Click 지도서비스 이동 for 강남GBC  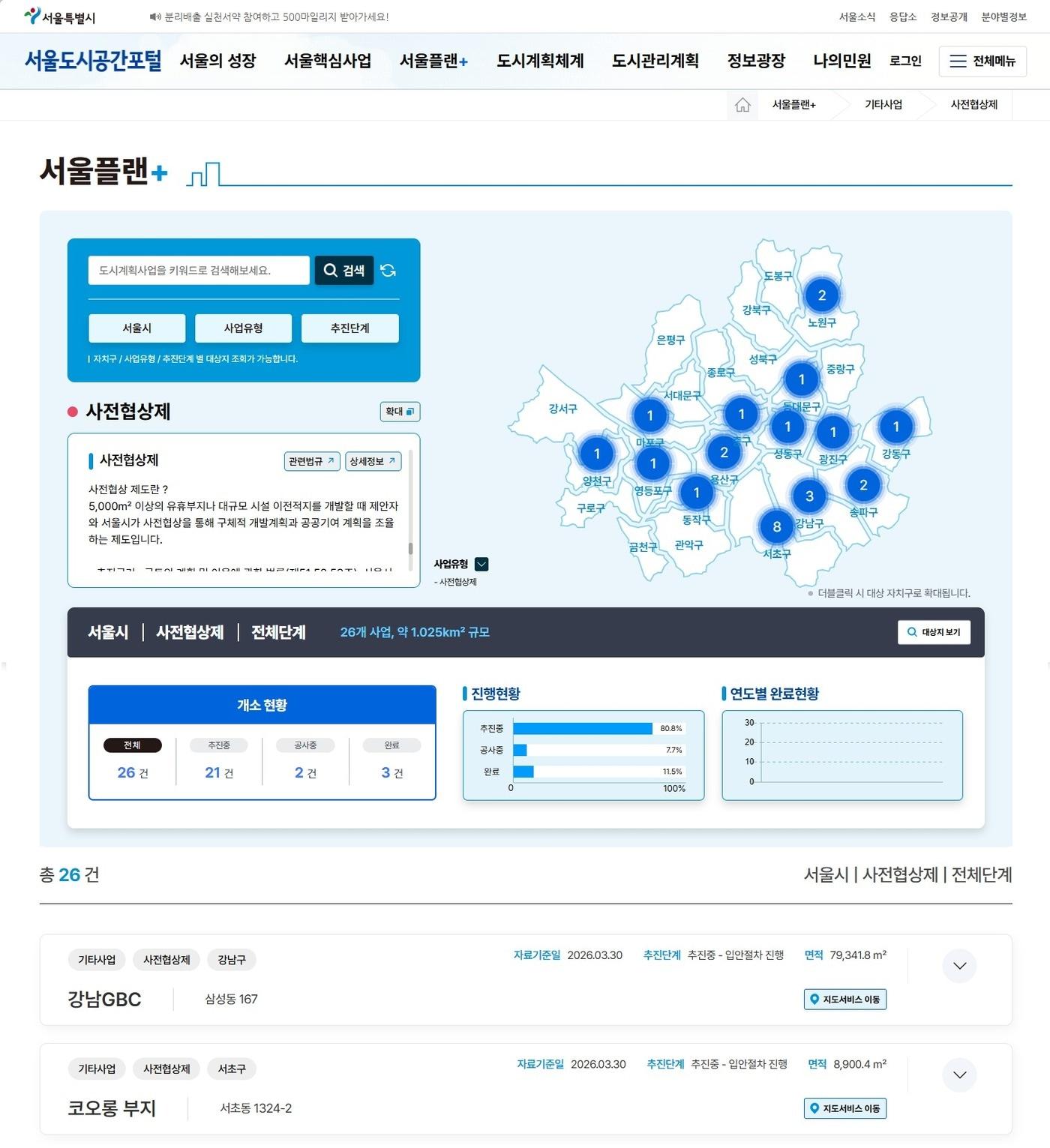[x=845, y=1000]
